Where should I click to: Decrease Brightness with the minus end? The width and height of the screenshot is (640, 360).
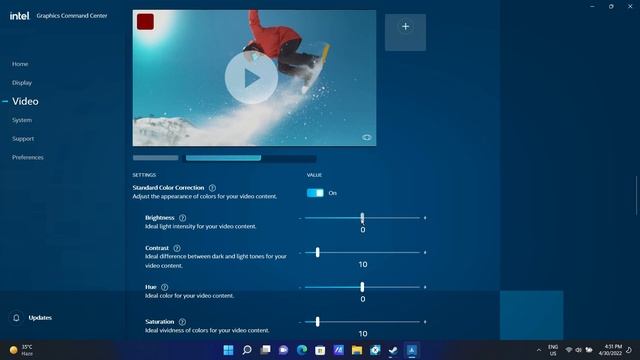300,218
